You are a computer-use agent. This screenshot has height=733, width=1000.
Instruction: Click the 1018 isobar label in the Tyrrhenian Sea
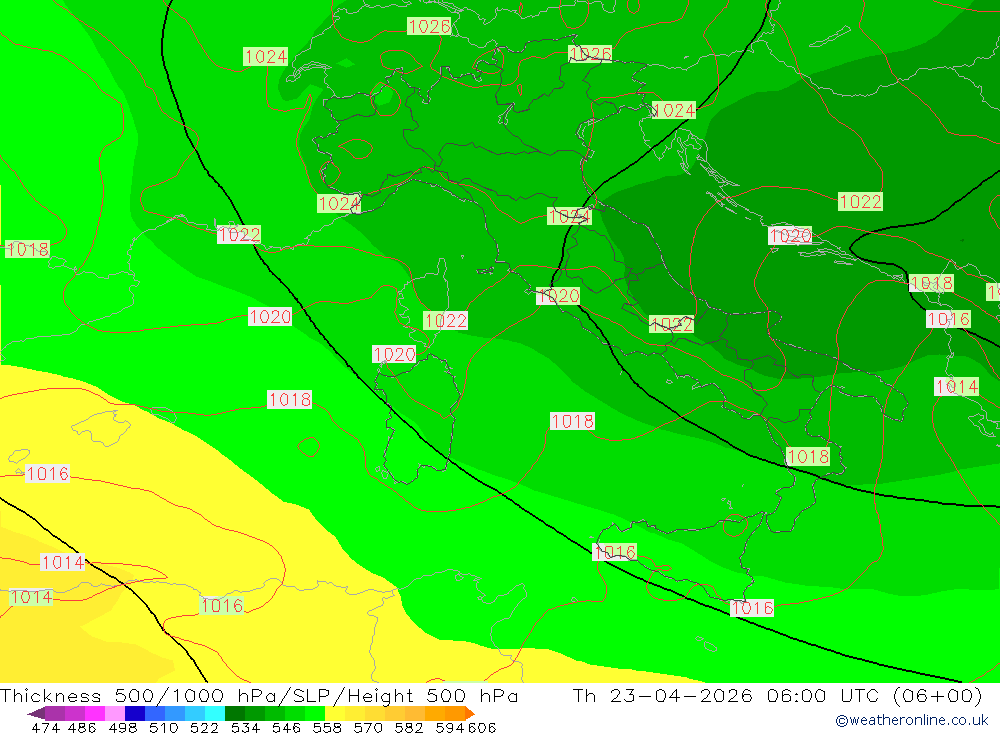pyautogui.click(x=572, y=421)
